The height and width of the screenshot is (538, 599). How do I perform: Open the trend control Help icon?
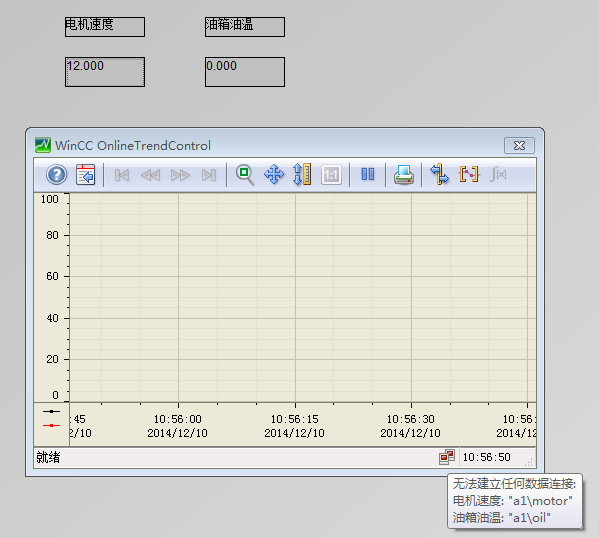pyautogui.click(x=57, y=175)
